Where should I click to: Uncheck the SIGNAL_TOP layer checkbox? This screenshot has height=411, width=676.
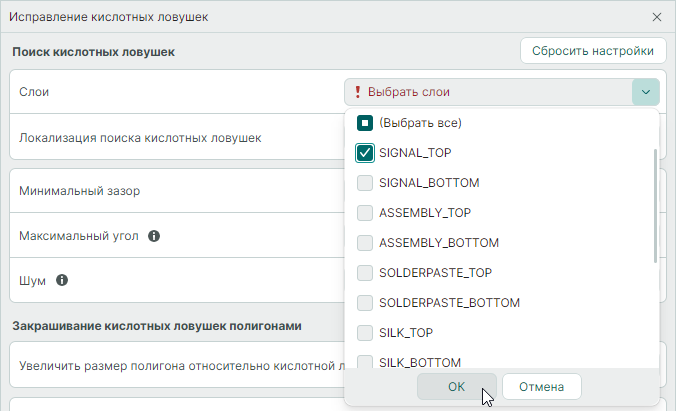pyautogui.click(x=365, y=153)
